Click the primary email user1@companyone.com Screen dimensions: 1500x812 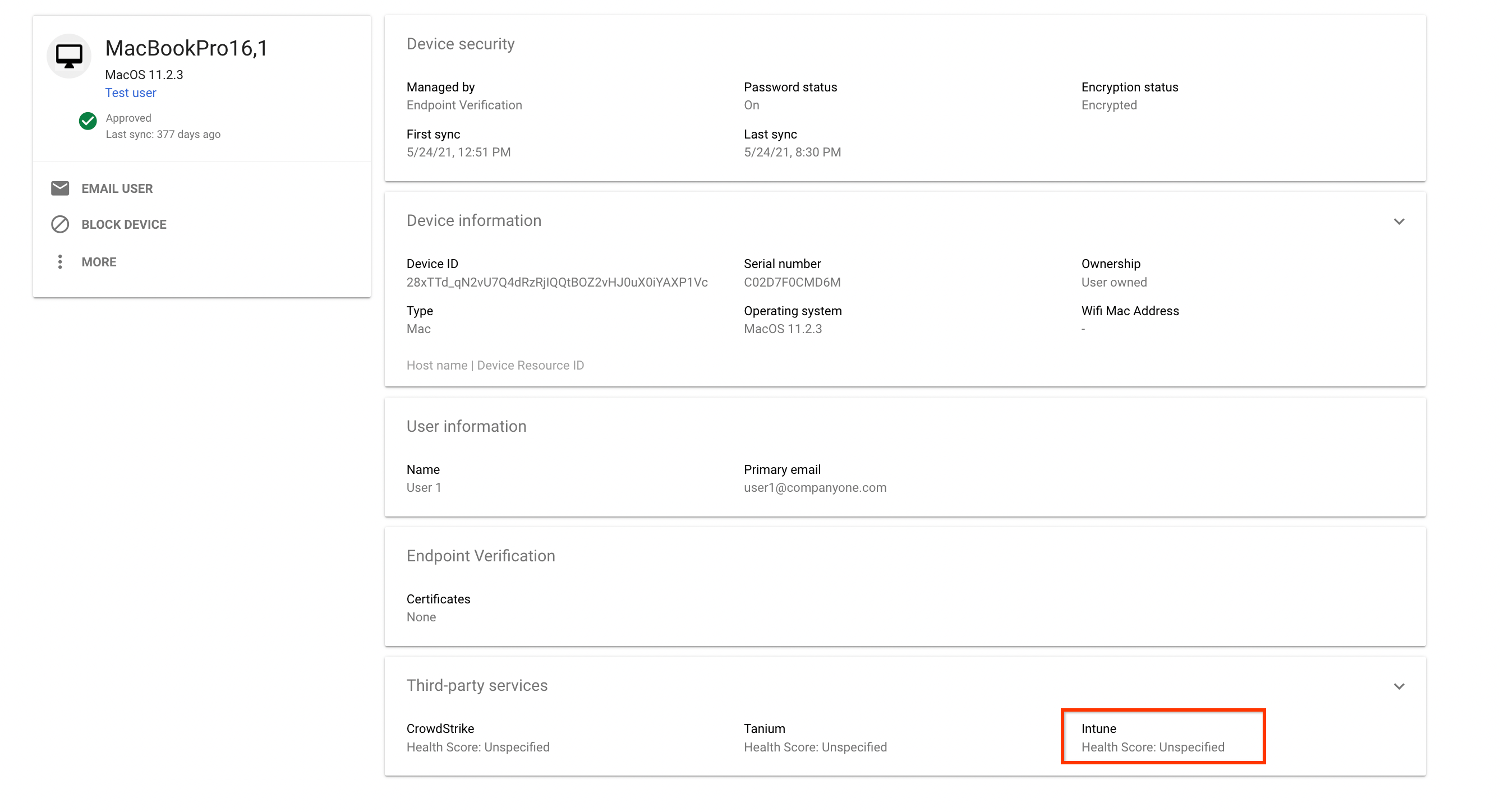tap(815, 487)
